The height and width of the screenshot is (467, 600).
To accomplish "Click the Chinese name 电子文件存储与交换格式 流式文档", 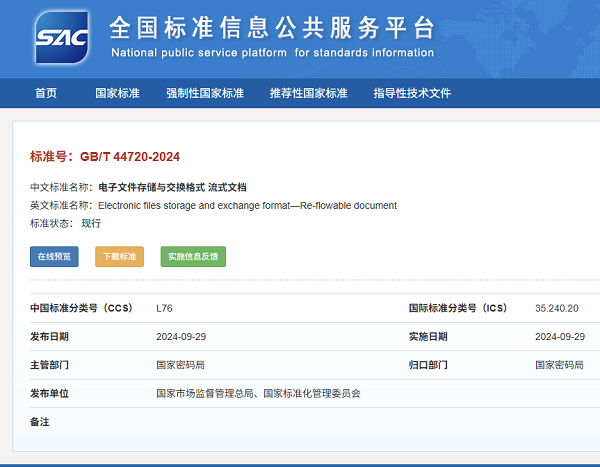I will click(172, 187).
